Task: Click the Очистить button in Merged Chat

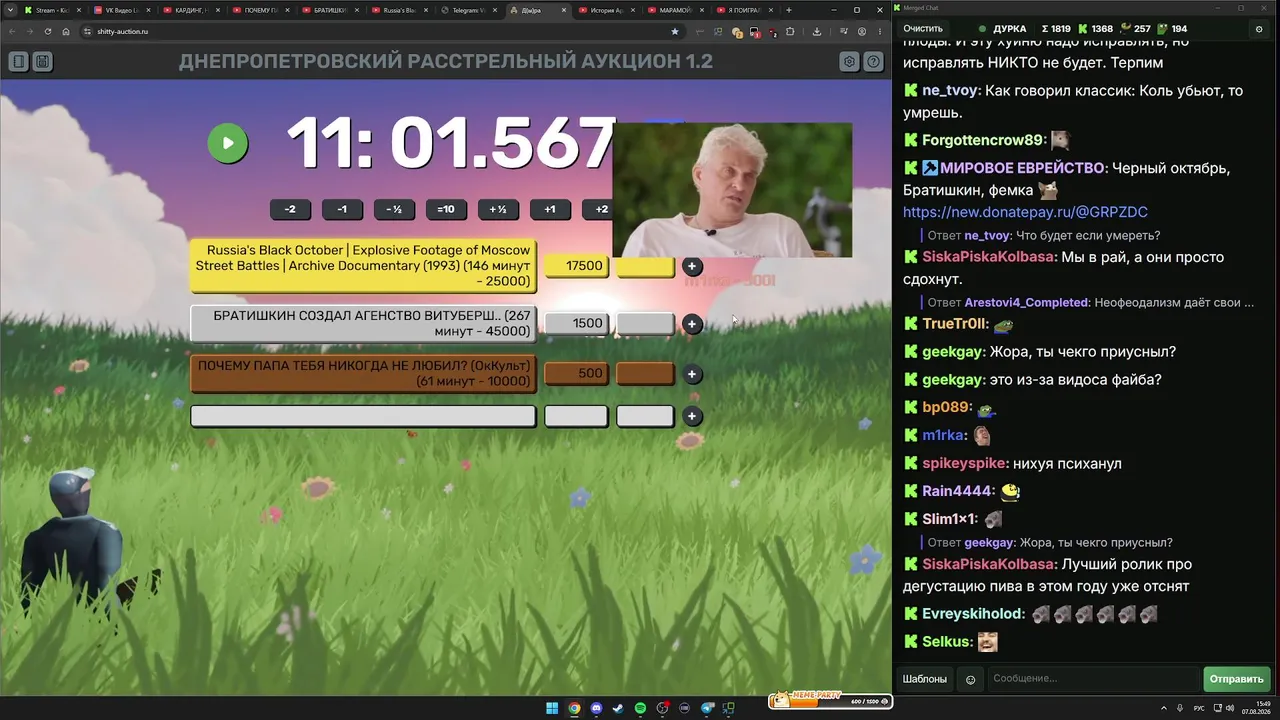Action: pyautogui.click(x=923, y=29)
